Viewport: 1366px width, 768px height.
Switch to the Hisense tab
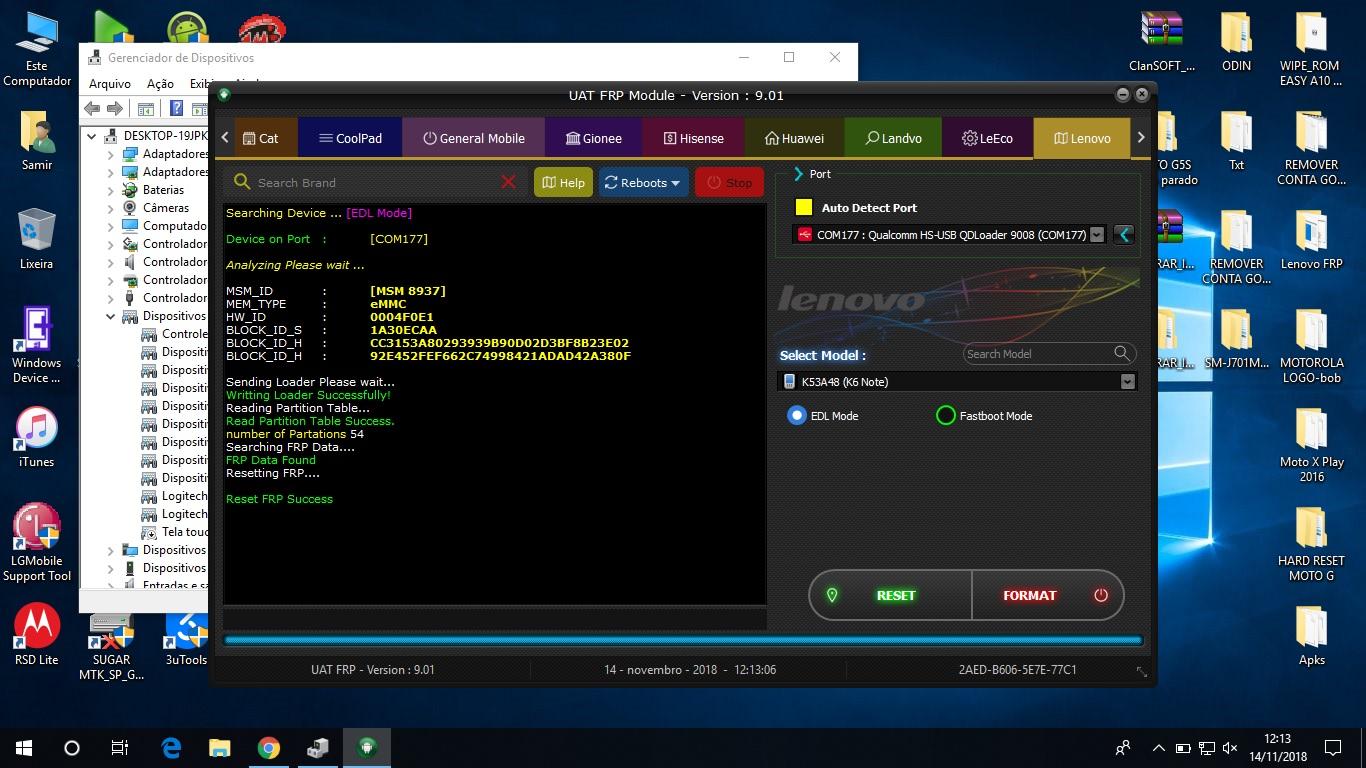693,138
